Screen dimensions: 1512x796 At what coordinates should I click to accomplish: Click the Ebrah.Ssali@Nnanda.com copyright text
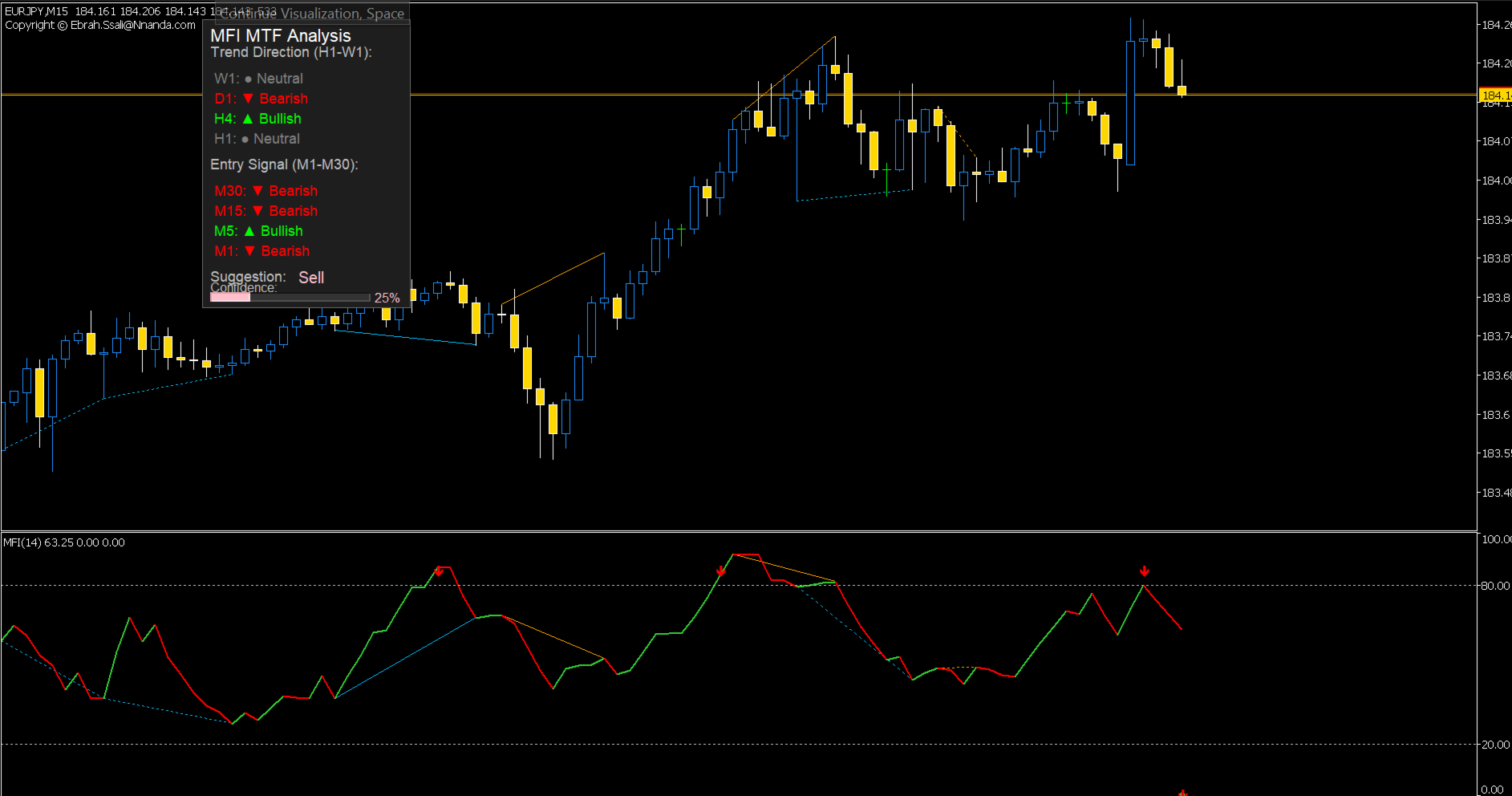tap(100, 25)
